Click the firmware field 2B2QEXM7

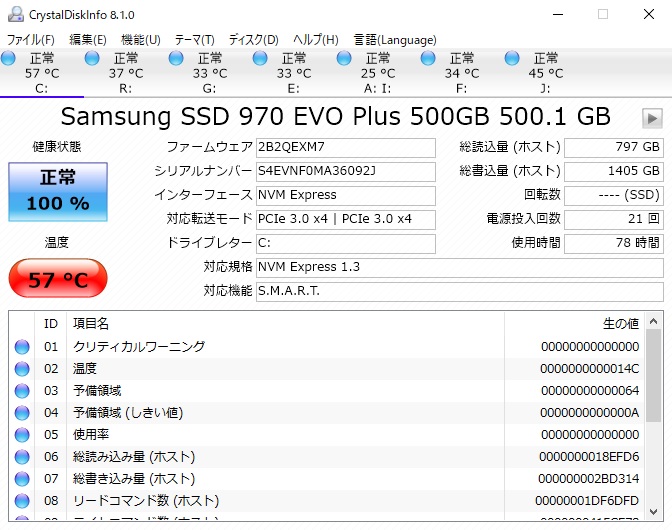point(345,147)
